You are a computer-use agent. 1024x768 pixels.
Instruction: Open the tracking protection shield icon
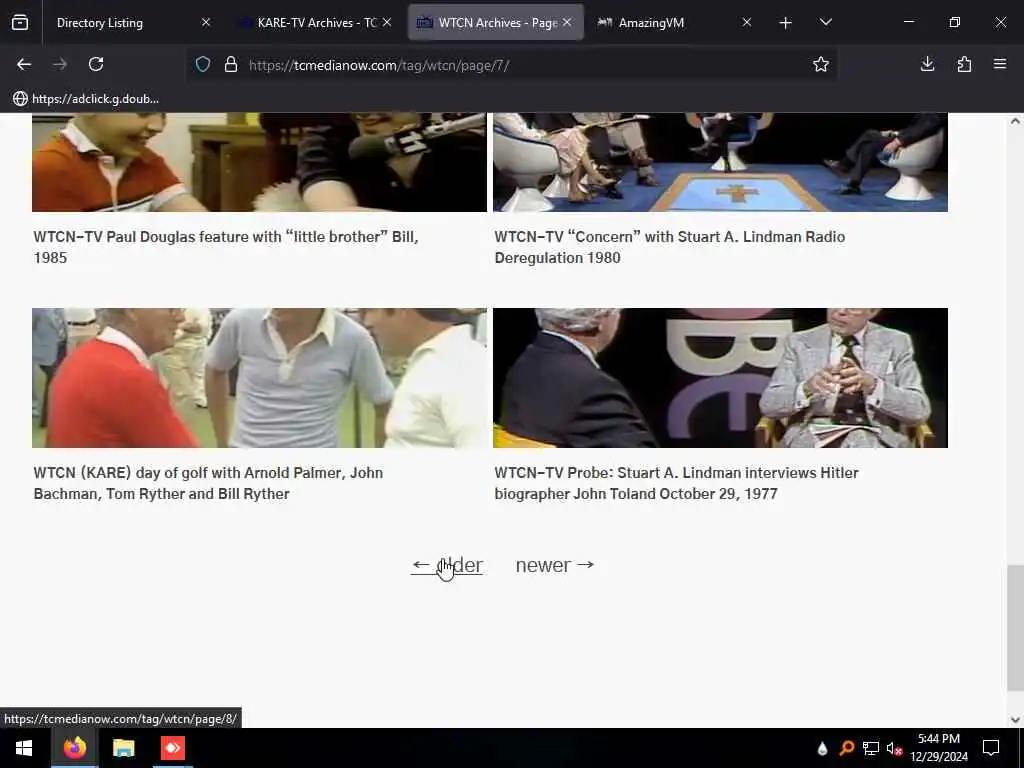203,64
